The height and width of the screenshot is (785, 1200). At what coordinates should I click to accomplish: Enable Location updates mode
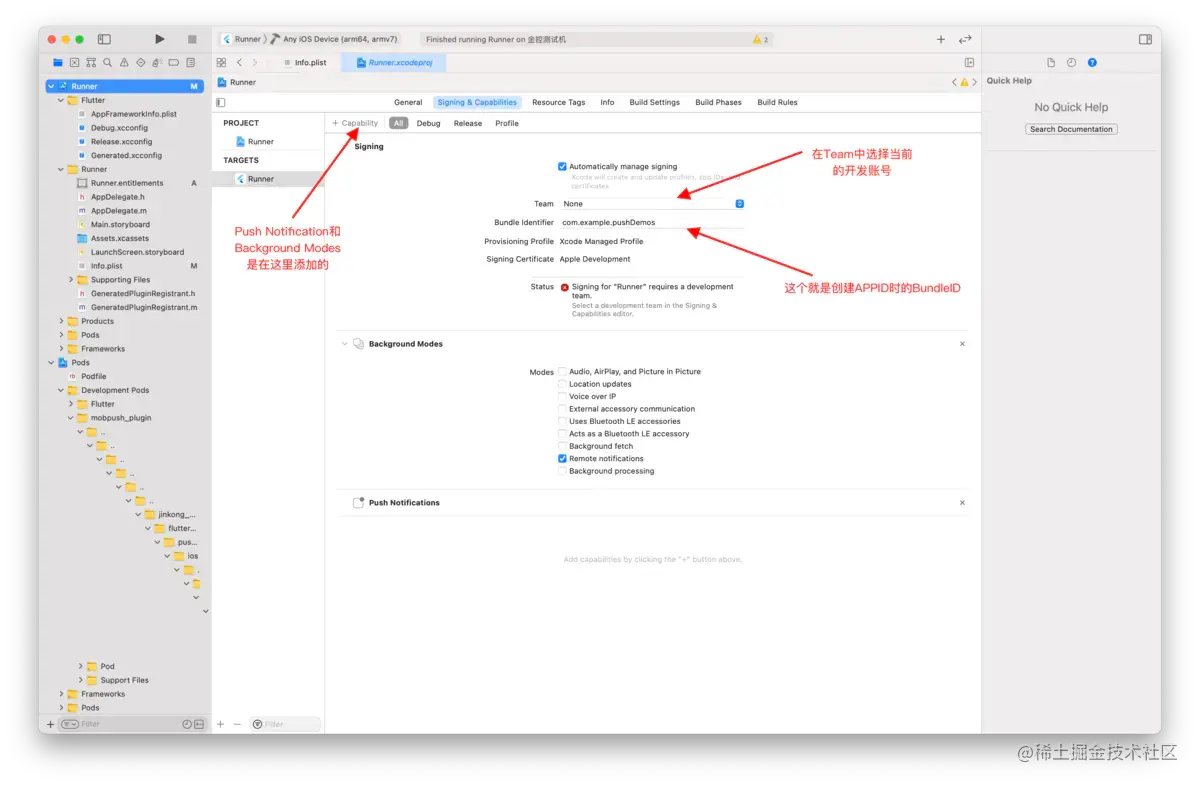[562, 384]
